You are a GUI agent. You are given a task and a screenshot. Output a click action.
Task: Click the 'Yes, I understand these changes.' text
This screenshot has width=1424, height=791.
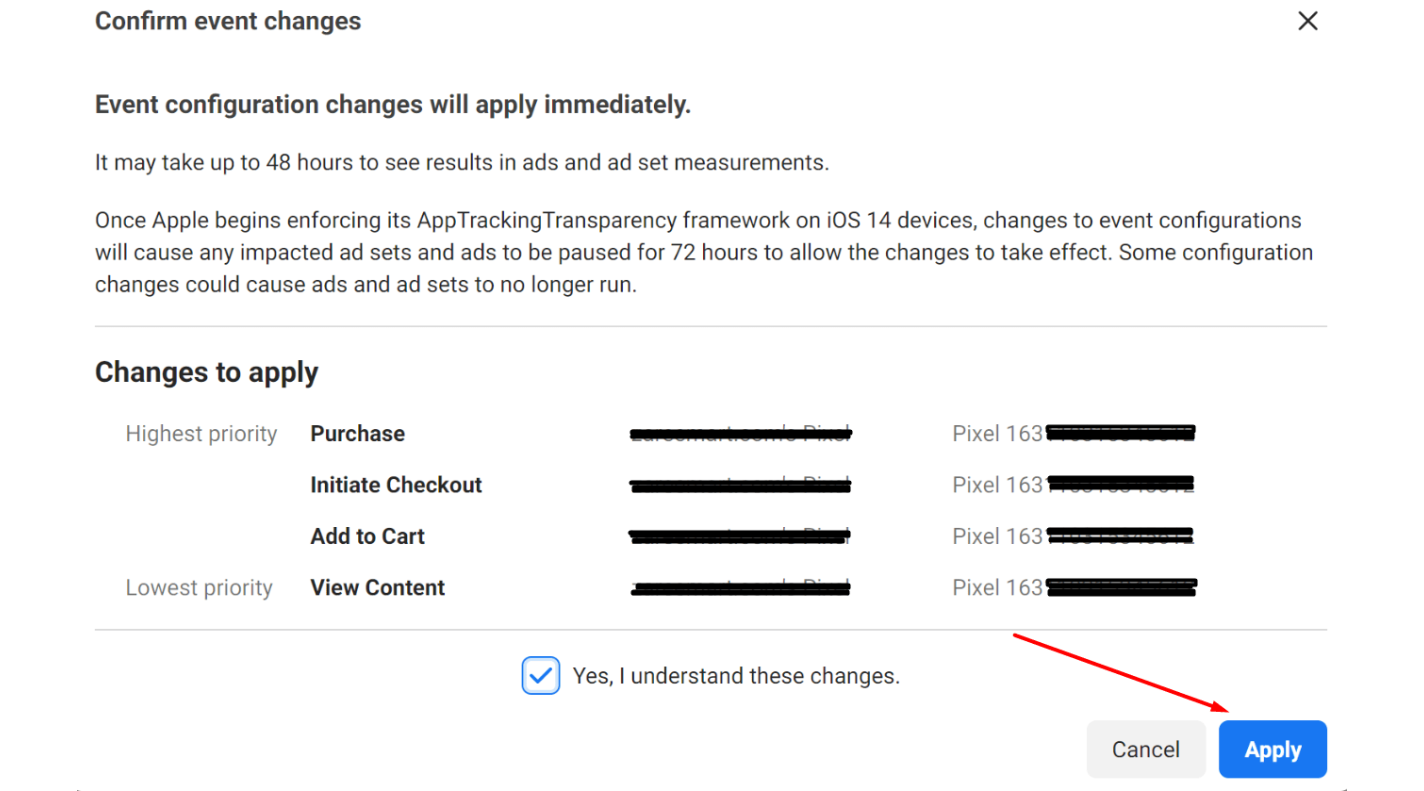pos(736,676)
